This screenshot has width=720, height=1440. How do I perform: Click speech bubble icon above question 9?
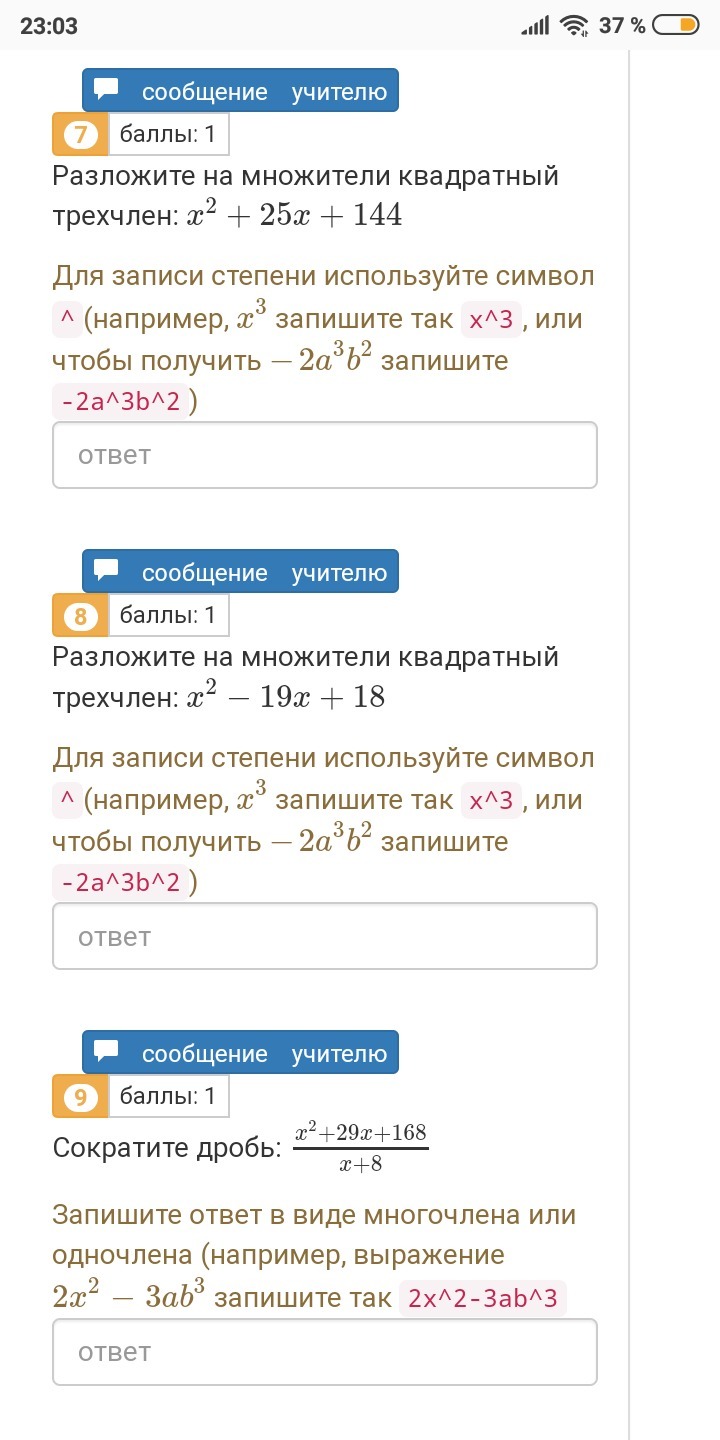(107, 1052)
